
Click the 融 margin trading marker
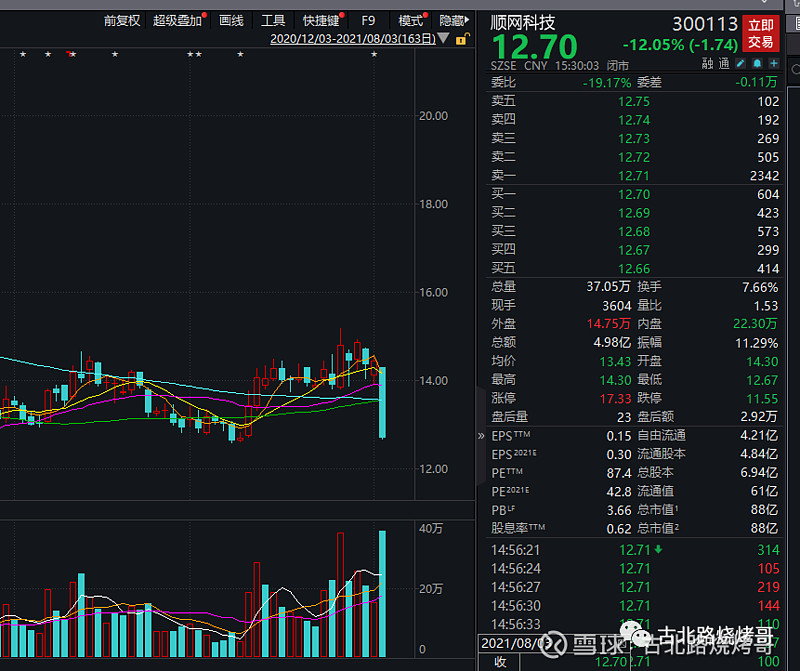pos(707,64)
